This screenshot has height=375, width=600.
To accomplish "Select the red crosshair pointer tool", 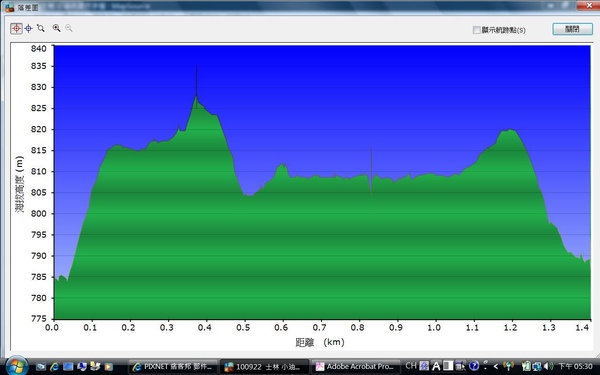I will [x=16, y=28].
